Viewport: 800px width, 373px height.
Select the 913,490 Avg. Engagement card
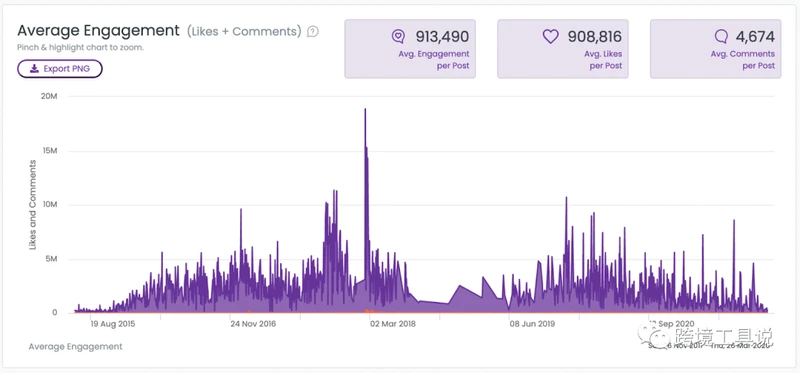click(410, 49)
